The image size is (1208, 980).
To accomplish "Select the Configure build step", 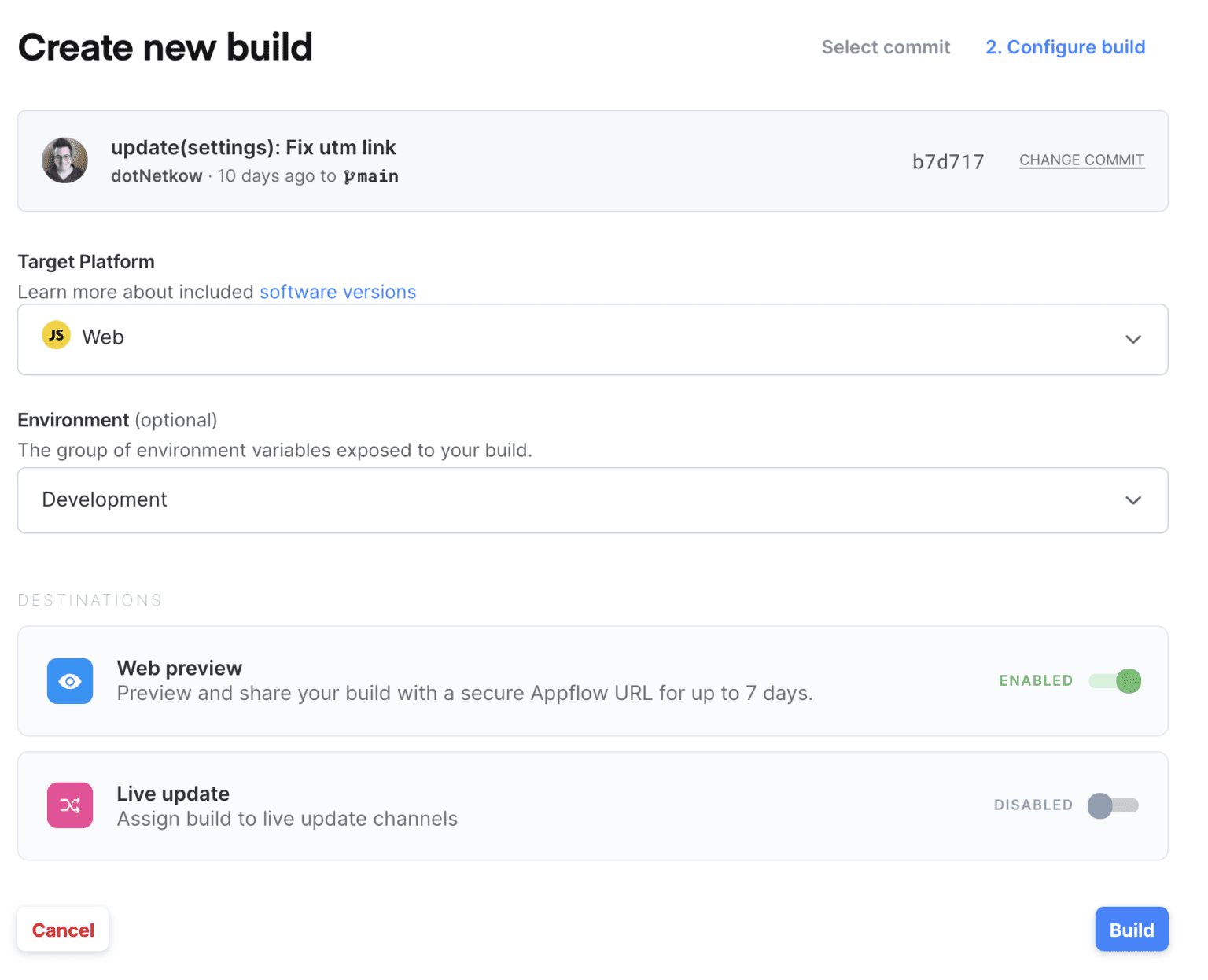I will tap(1065, 47).
